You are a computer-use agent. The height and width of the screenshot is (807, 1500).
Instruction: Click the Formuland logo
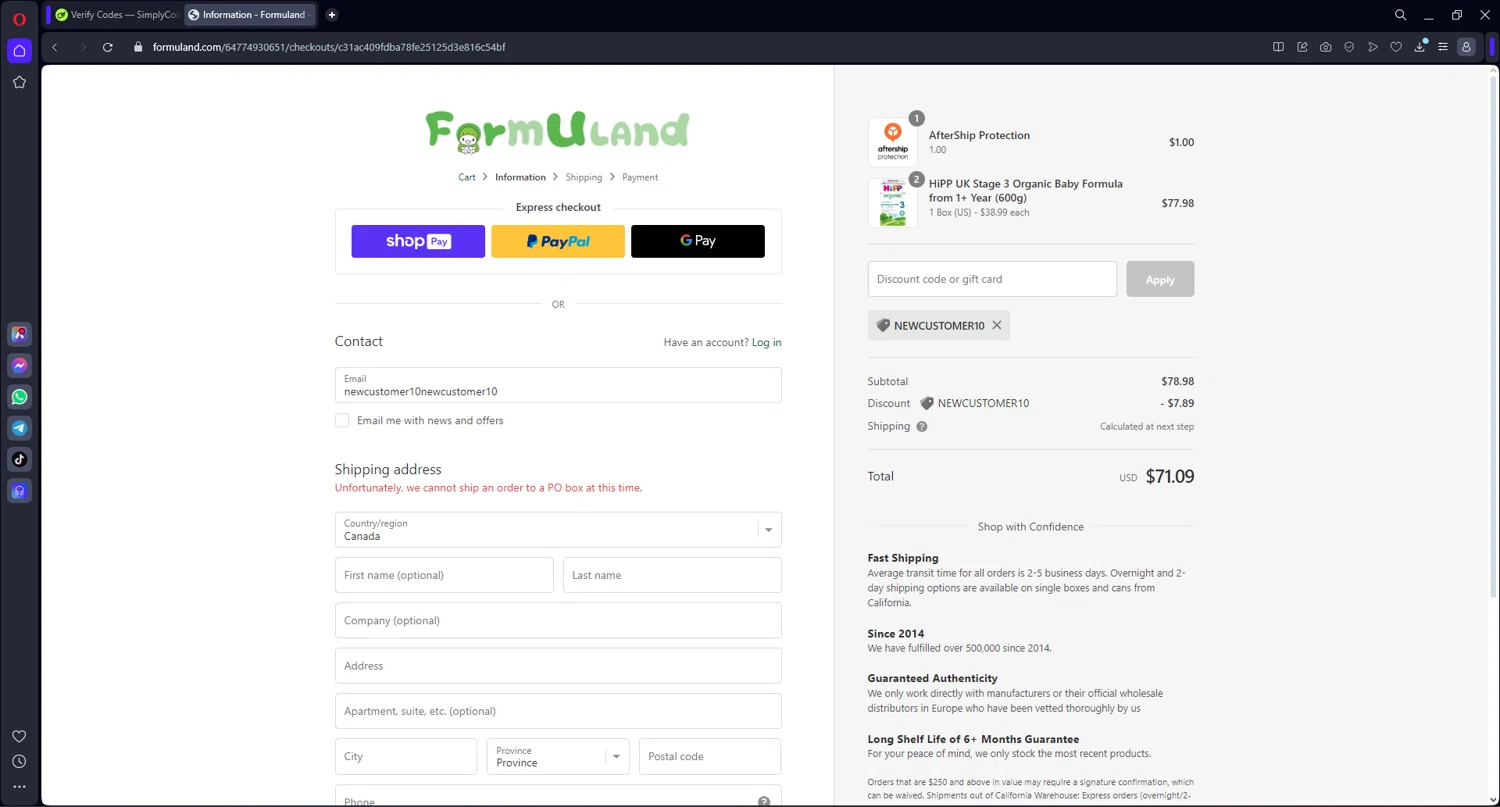(557, 132)
